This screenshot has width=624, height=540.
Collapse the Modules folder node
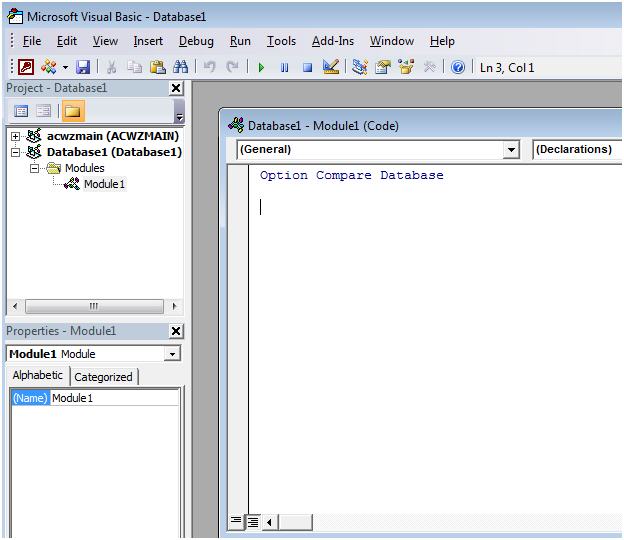(x=35, y=169)
